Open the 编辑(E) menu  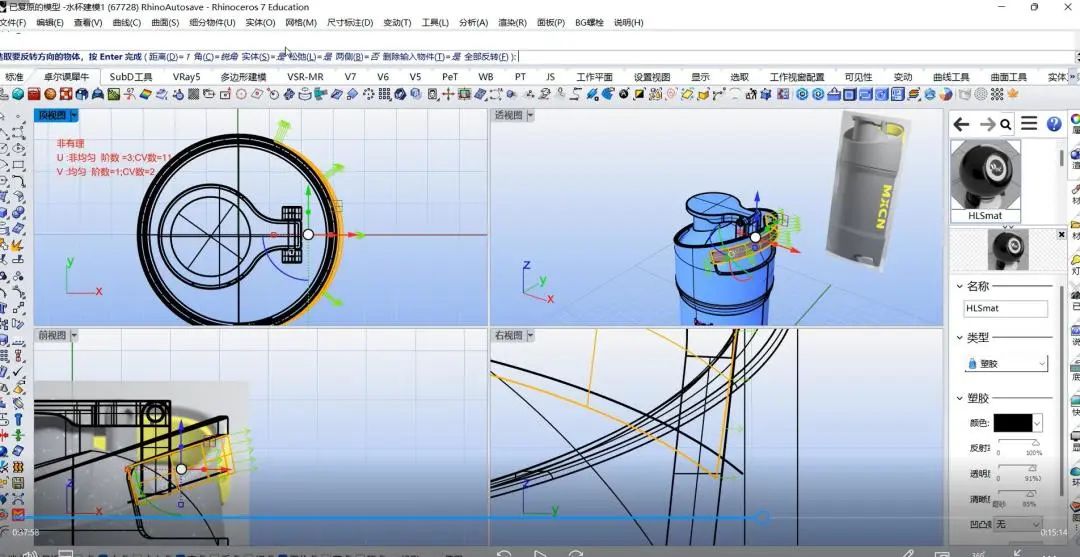click(50, 23)
